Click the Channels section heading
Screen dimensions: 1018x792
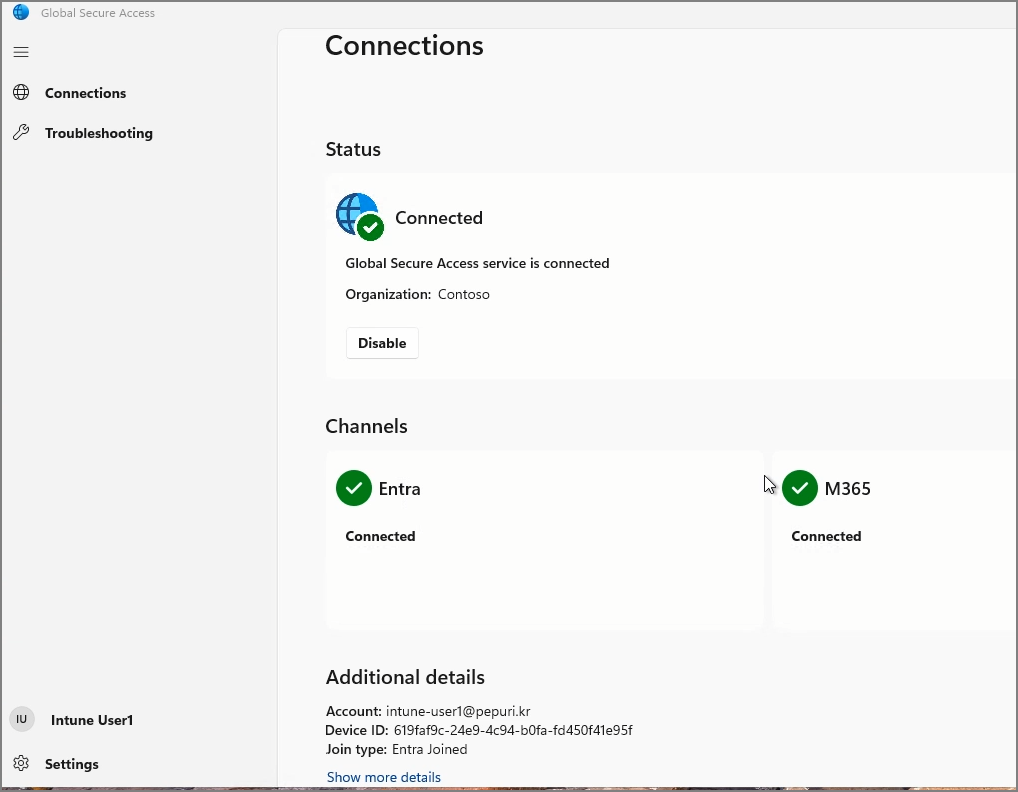(366, 426)
